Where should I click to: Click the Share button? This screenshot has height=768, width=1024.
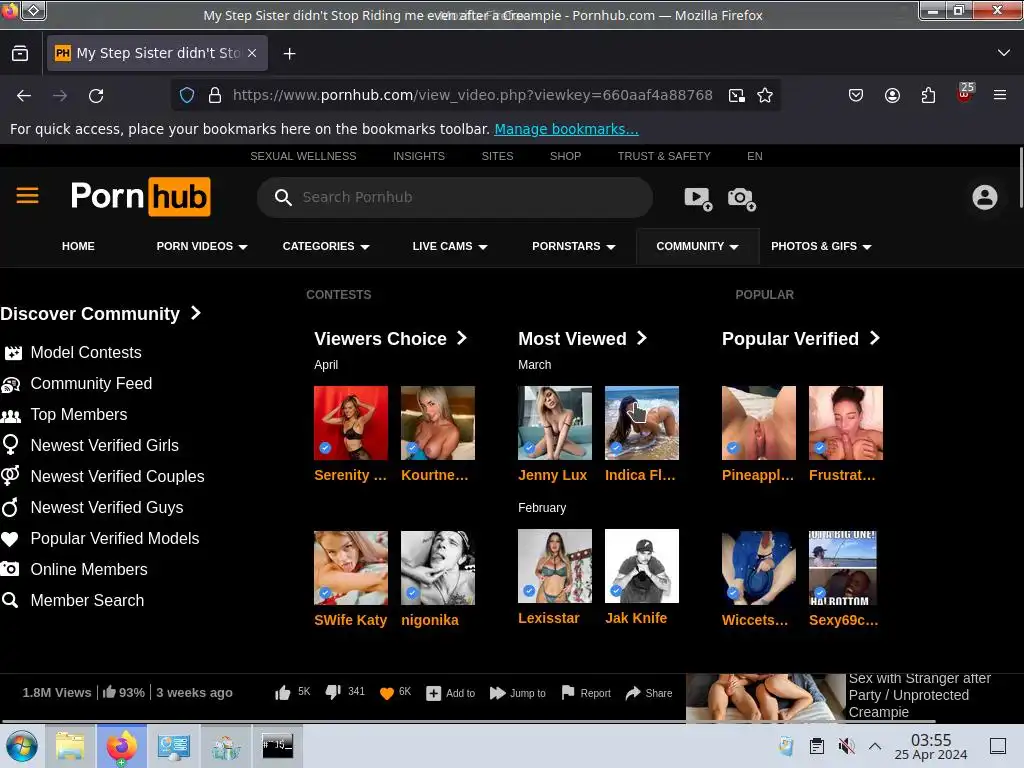click(648, 693)
